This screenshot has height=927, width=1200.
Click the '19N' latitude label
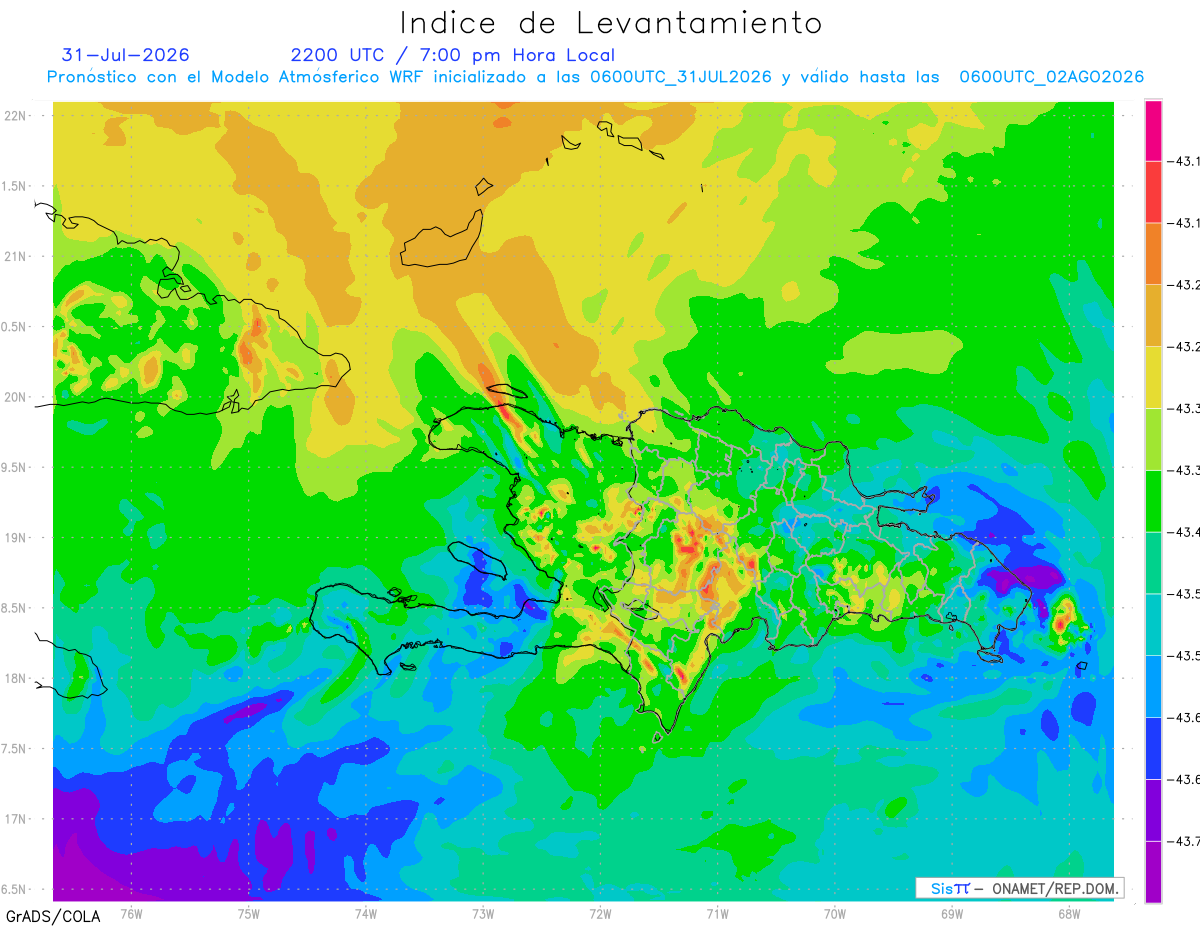[17, 538]
